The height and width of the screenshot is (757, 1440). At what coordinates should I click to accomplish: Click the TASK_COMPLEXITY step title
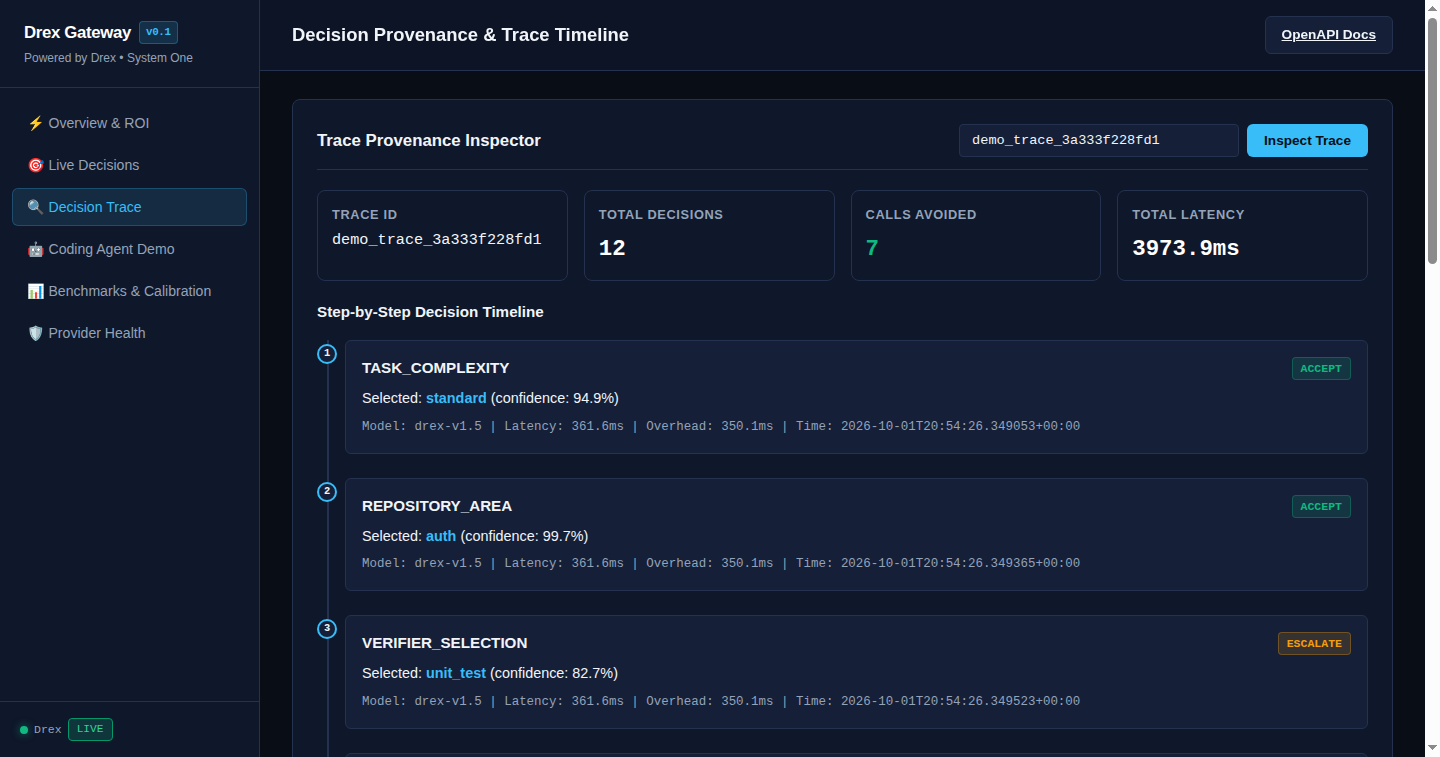click(x=436, y=368)
